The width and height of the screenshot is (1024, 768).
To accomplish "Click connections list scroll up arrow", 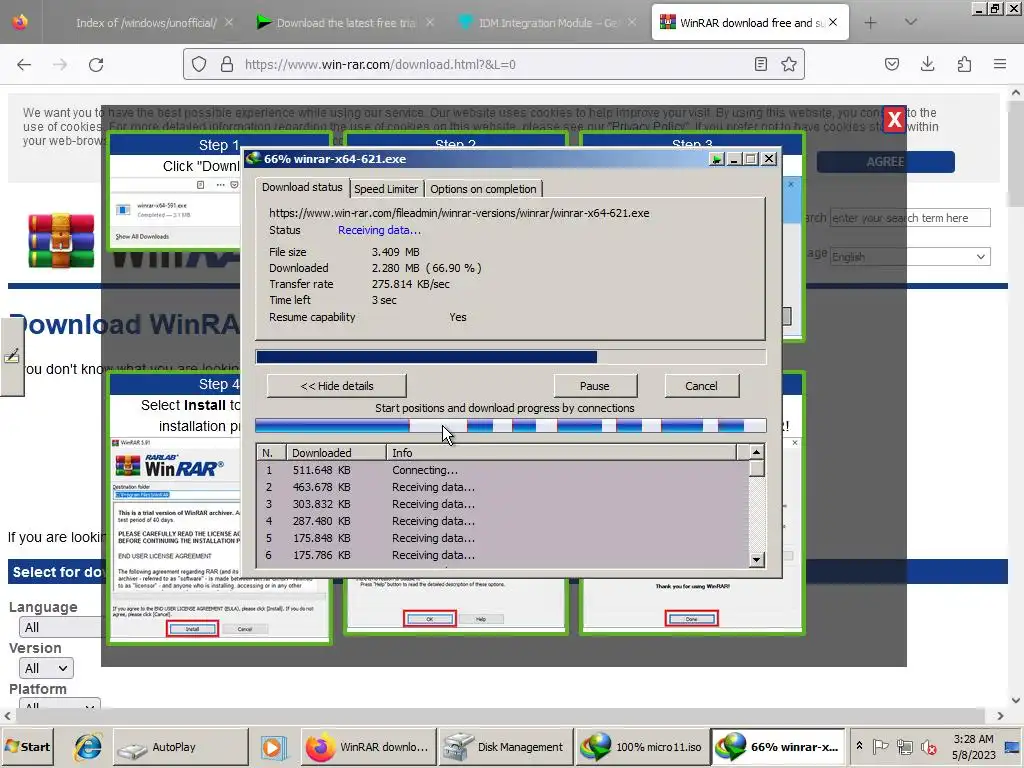I will coord(756,452).
